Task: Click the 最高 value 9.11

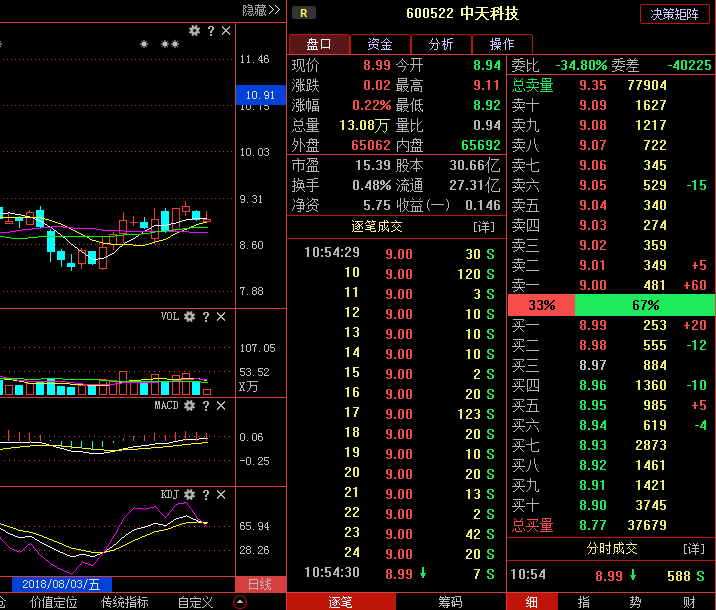Action: (x=487, y=85)
